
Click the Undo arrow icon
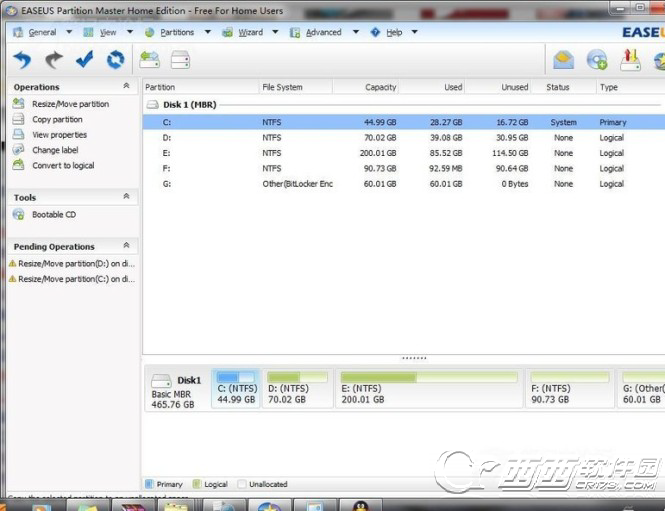[22, 60]
